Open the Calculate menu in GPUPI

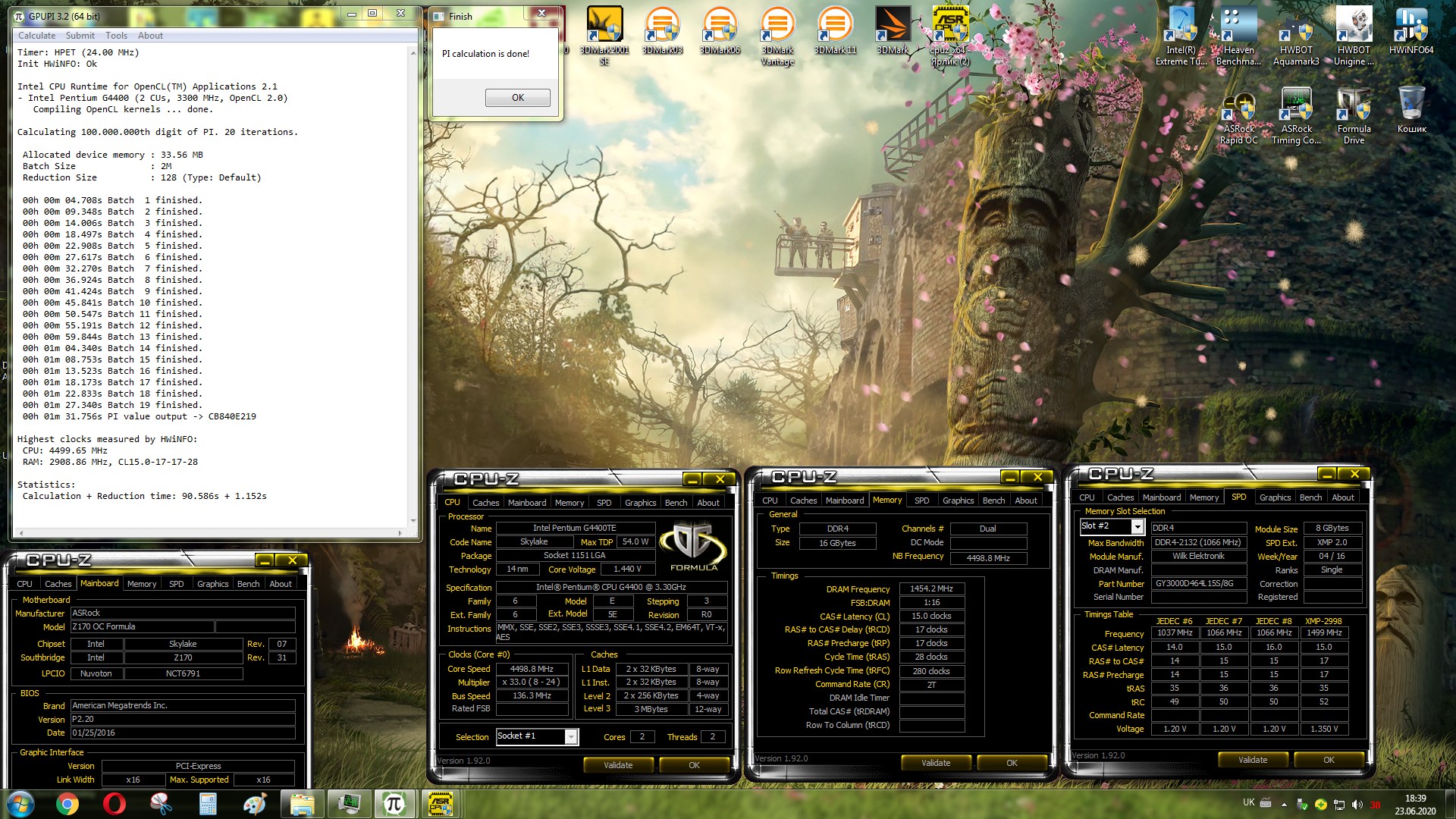(36, 36)
